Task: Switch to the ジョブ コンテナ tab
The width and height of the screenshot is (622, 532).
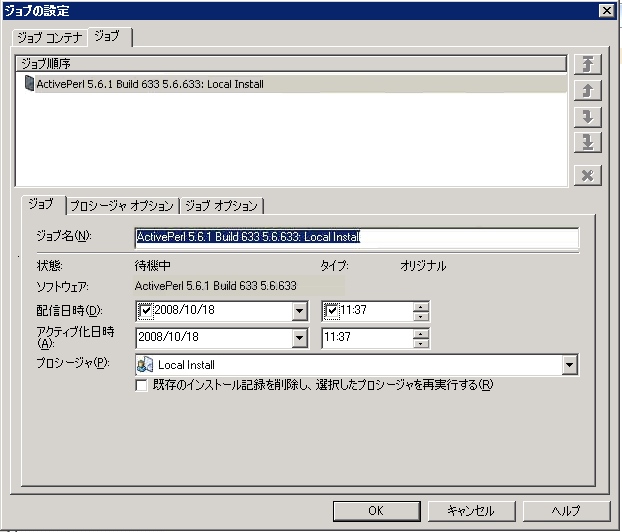Action: coord(50,38)
